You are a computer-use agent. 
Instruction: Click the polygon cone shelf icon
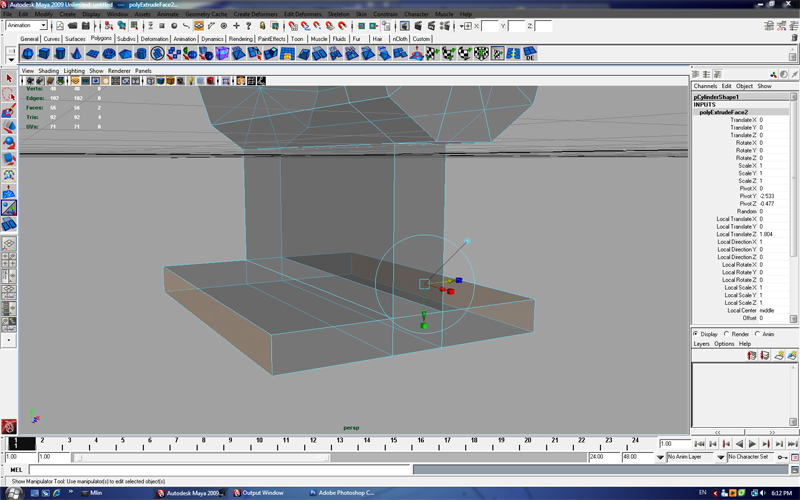click(79, 53)
